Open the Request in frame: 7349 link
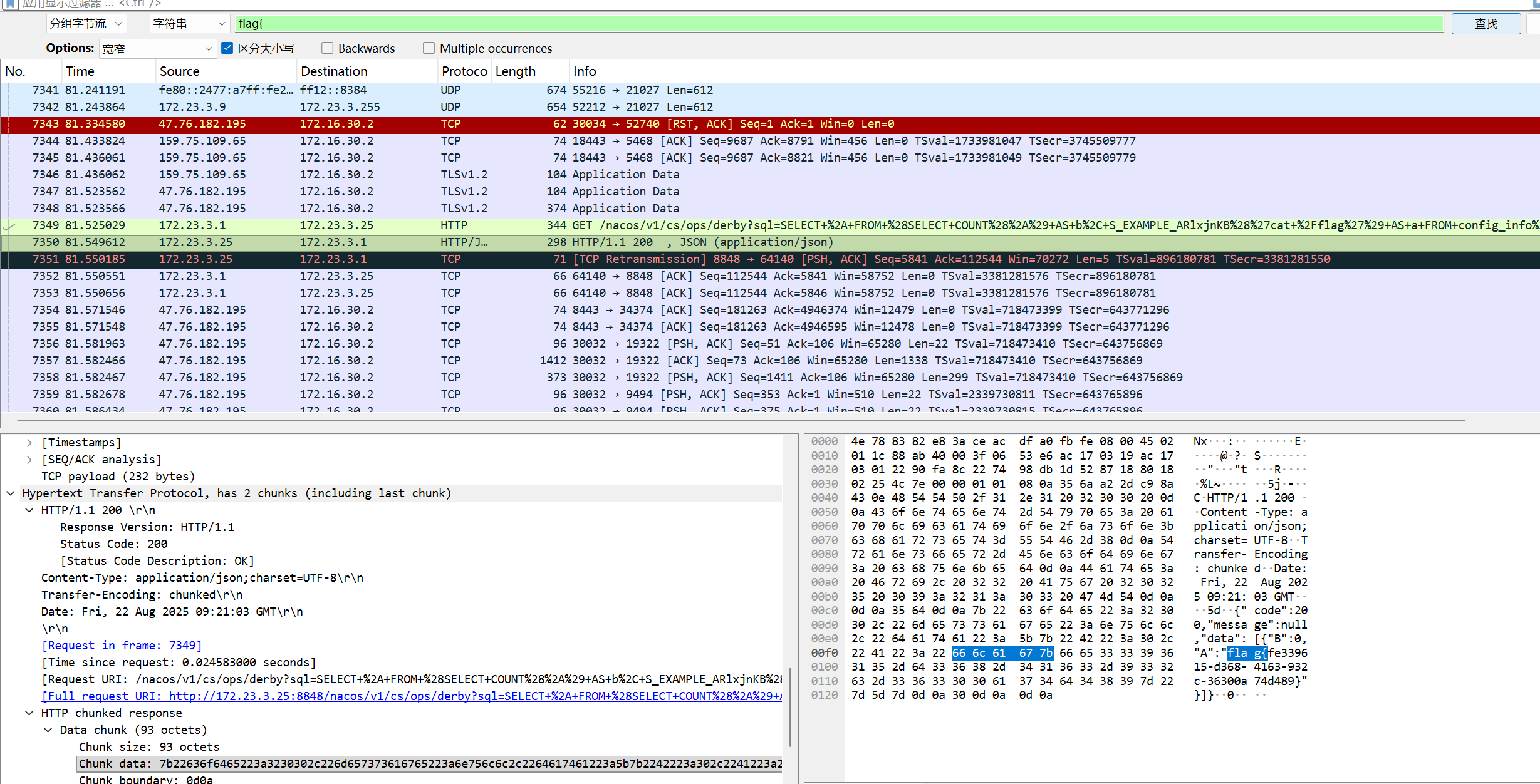 122,646
